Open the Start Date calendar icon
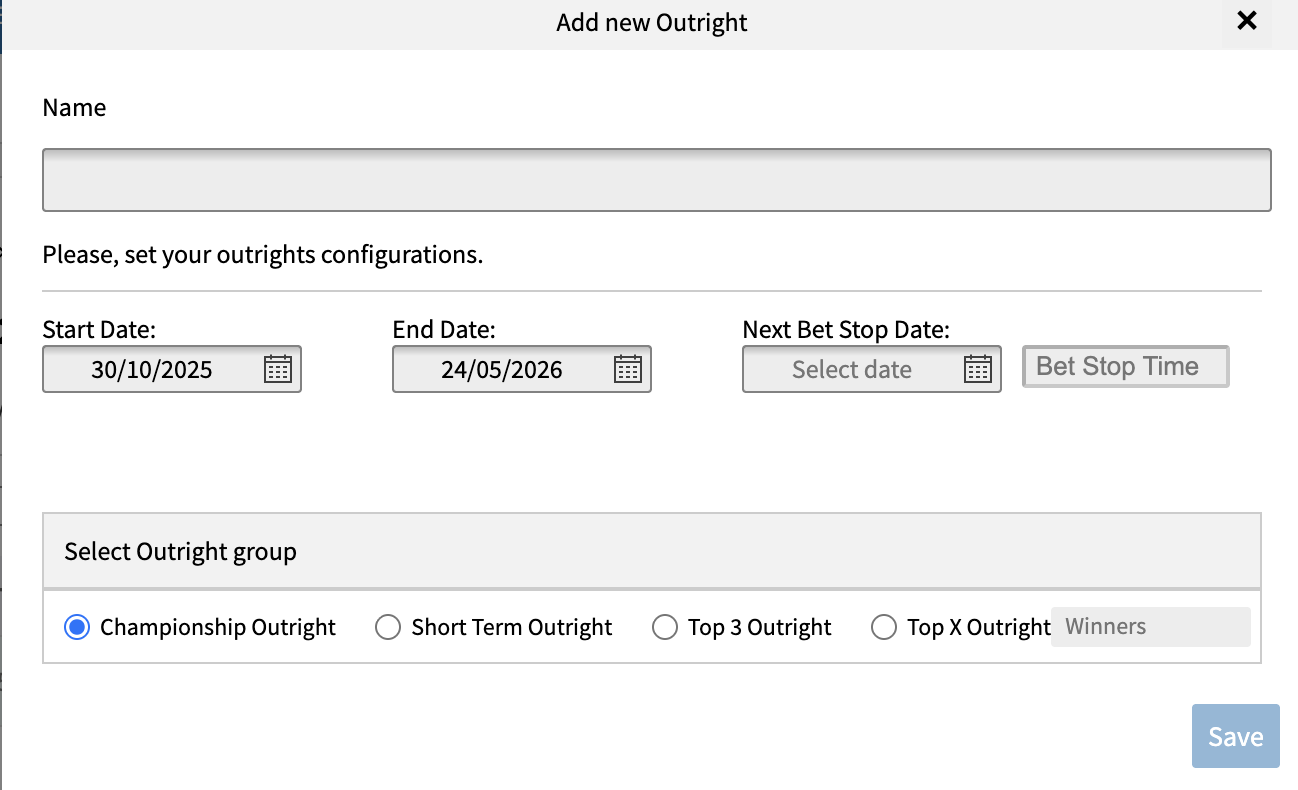1298x790 pixels. click(277, 369)
